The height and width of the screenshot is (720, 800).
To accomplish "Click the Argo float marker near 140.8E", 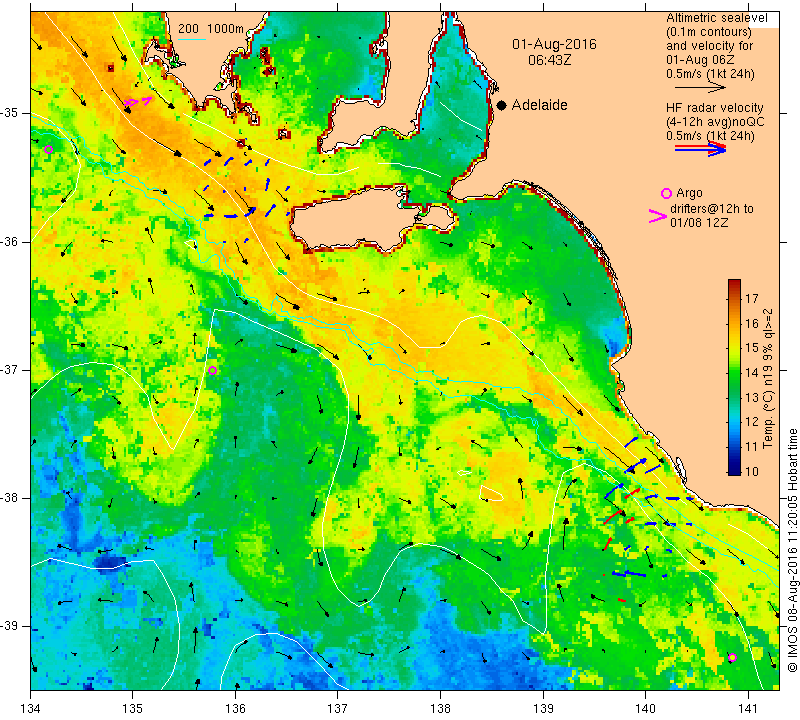I will (x=732, y=657).
